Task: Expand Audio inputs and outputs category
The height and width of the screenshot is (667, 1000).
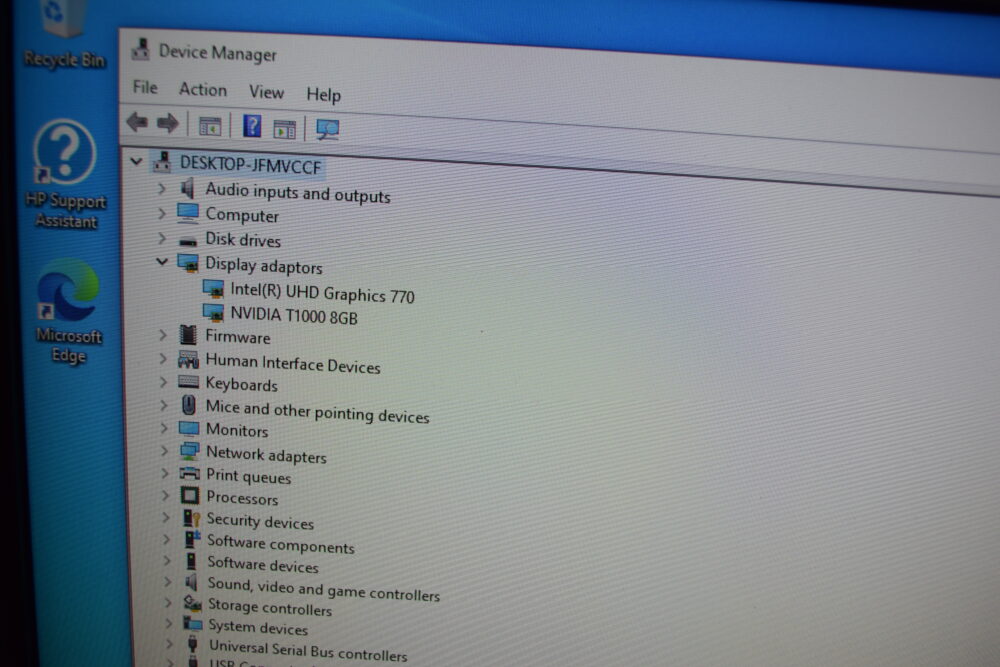Action: [x=161, y=188]
